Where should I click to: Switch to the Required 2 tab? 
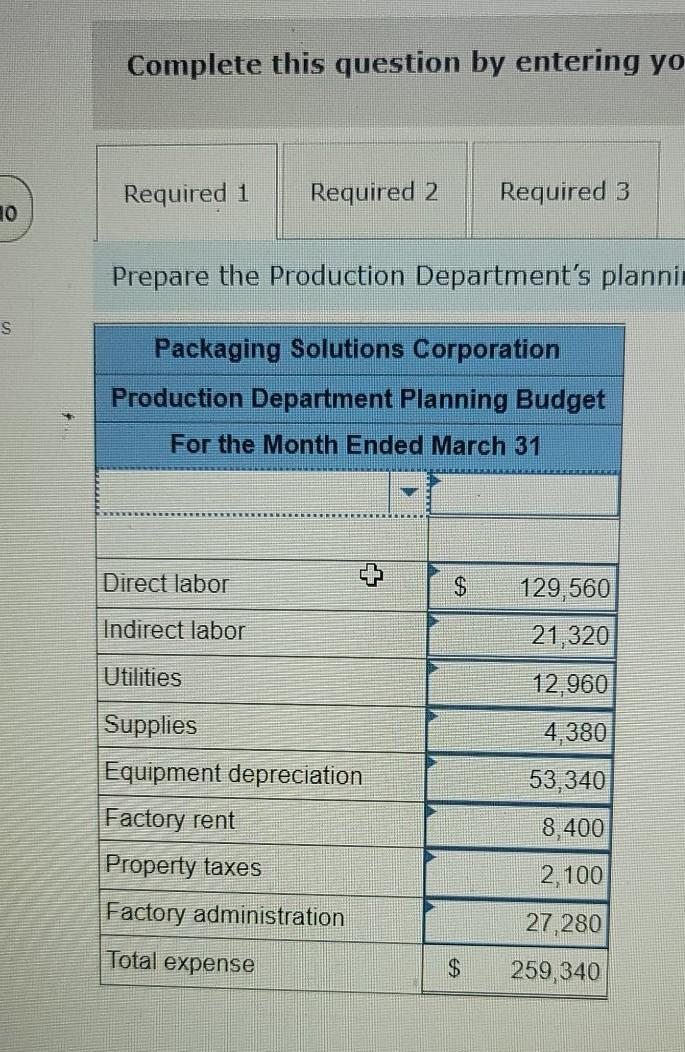pos(373,192)
